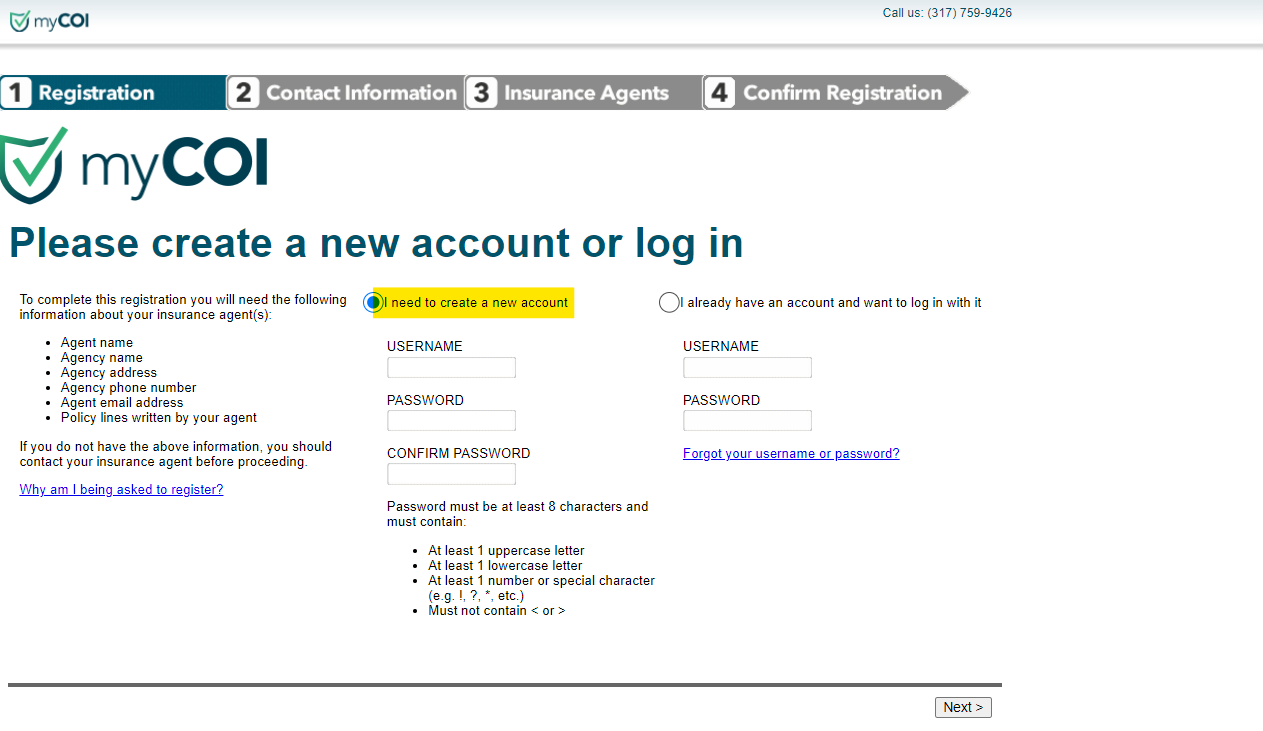The image size is (1263, 731).
Task: Click the USERNAME field under existing account login
Action: 746,367
